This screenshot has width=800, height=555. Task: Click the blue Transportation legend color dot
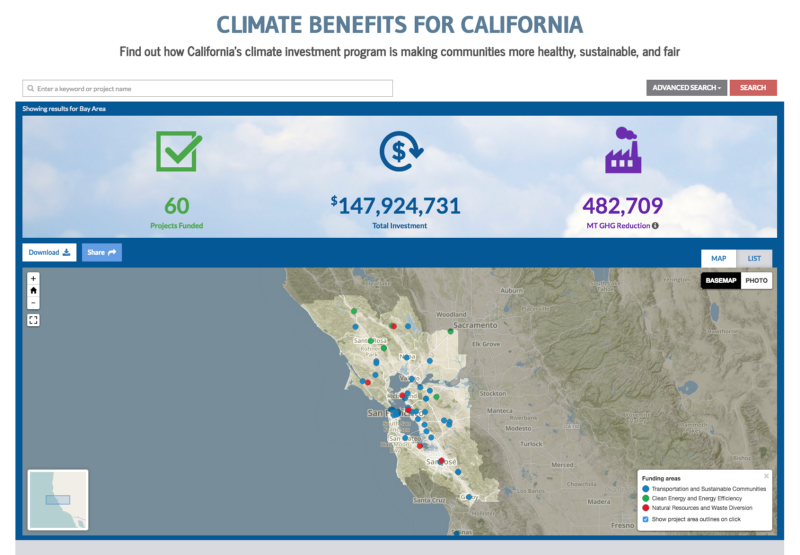645,489
